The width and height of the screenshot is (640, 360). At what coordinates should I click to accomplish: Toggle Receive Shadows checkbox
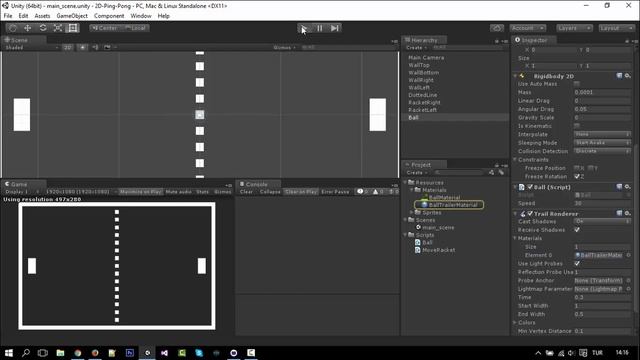pyautogui.click(x=577, y=230)
